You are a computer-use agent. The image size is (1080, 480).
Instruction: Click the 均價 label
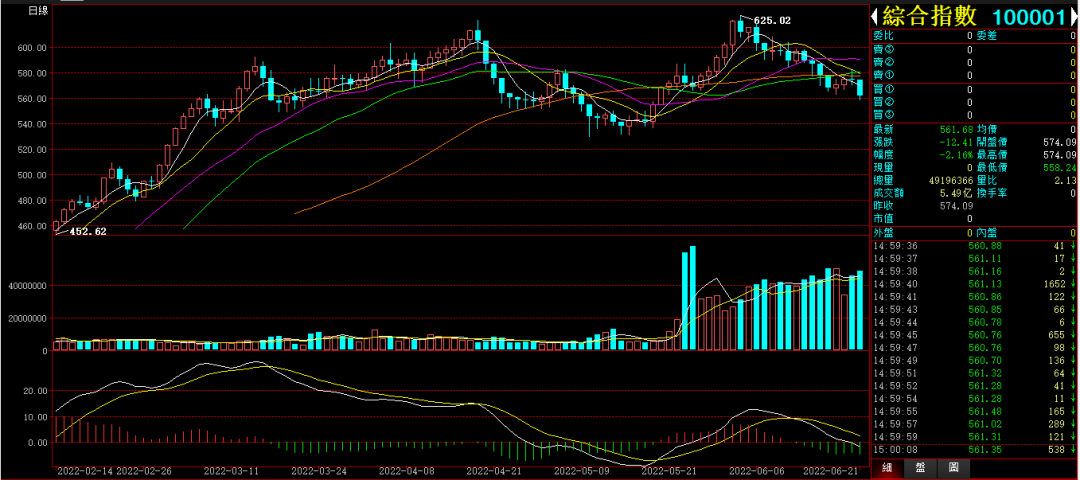(x=986, y=129)
